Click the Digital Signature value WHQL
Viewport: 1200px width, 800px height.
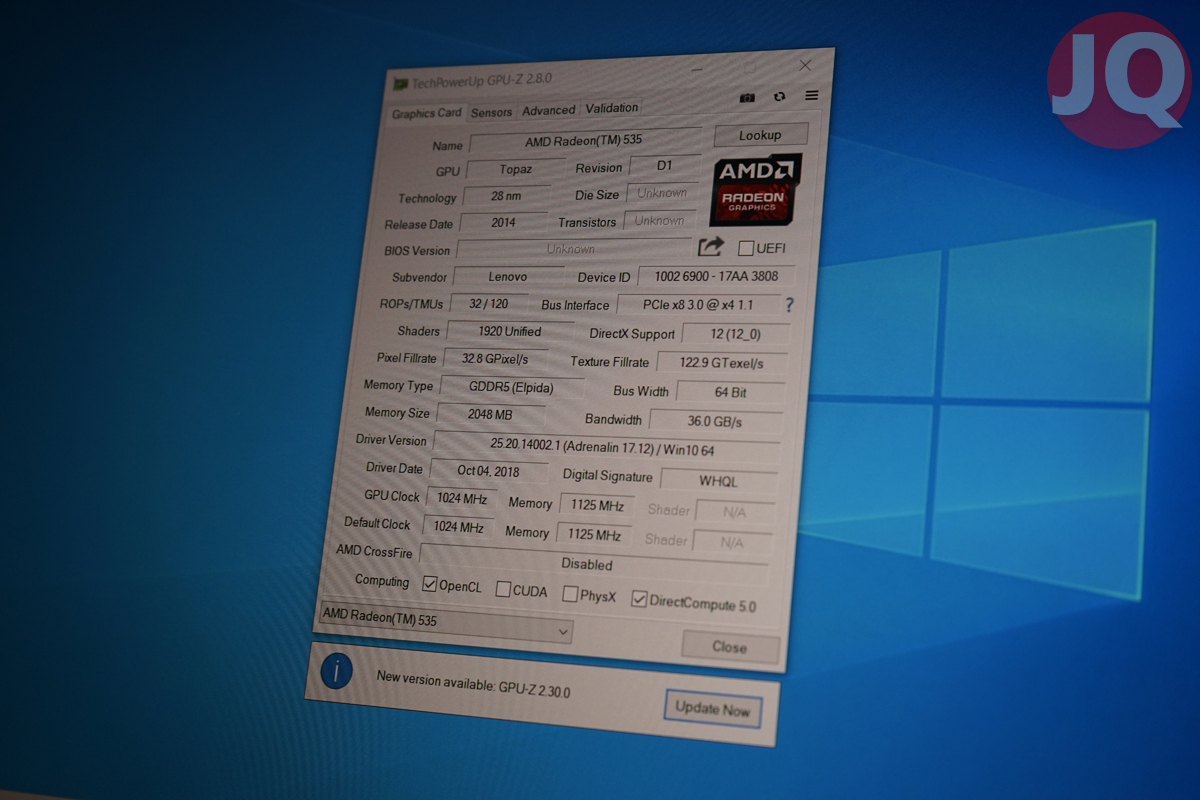tap(718, 481)
